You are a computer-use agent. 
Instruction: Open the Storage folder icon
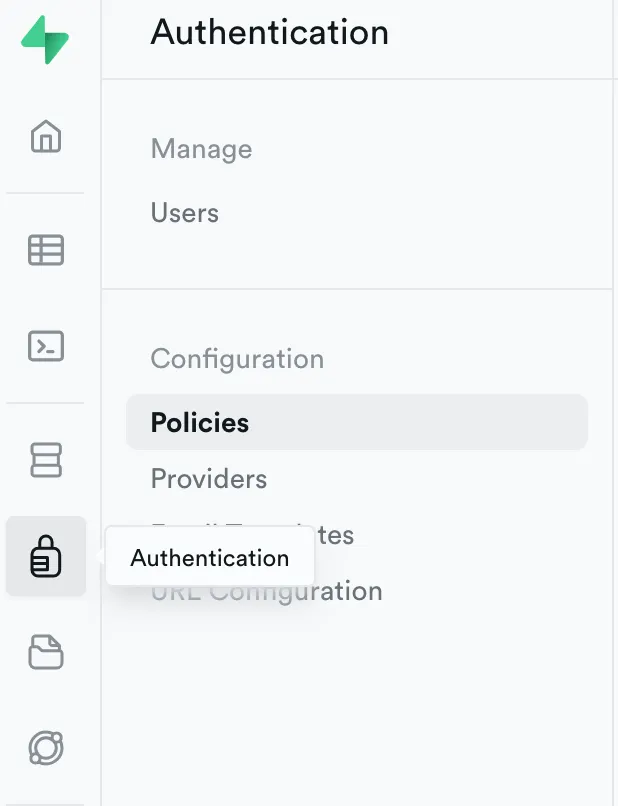(x=46, y=652)
